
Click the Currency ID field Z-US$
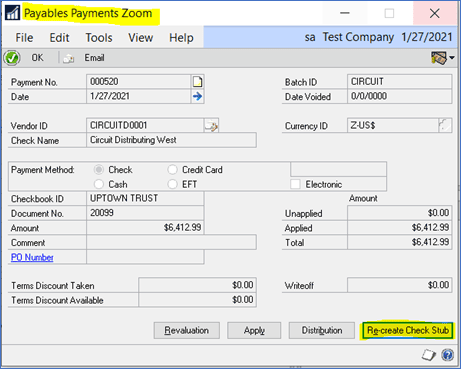[393, 125]
